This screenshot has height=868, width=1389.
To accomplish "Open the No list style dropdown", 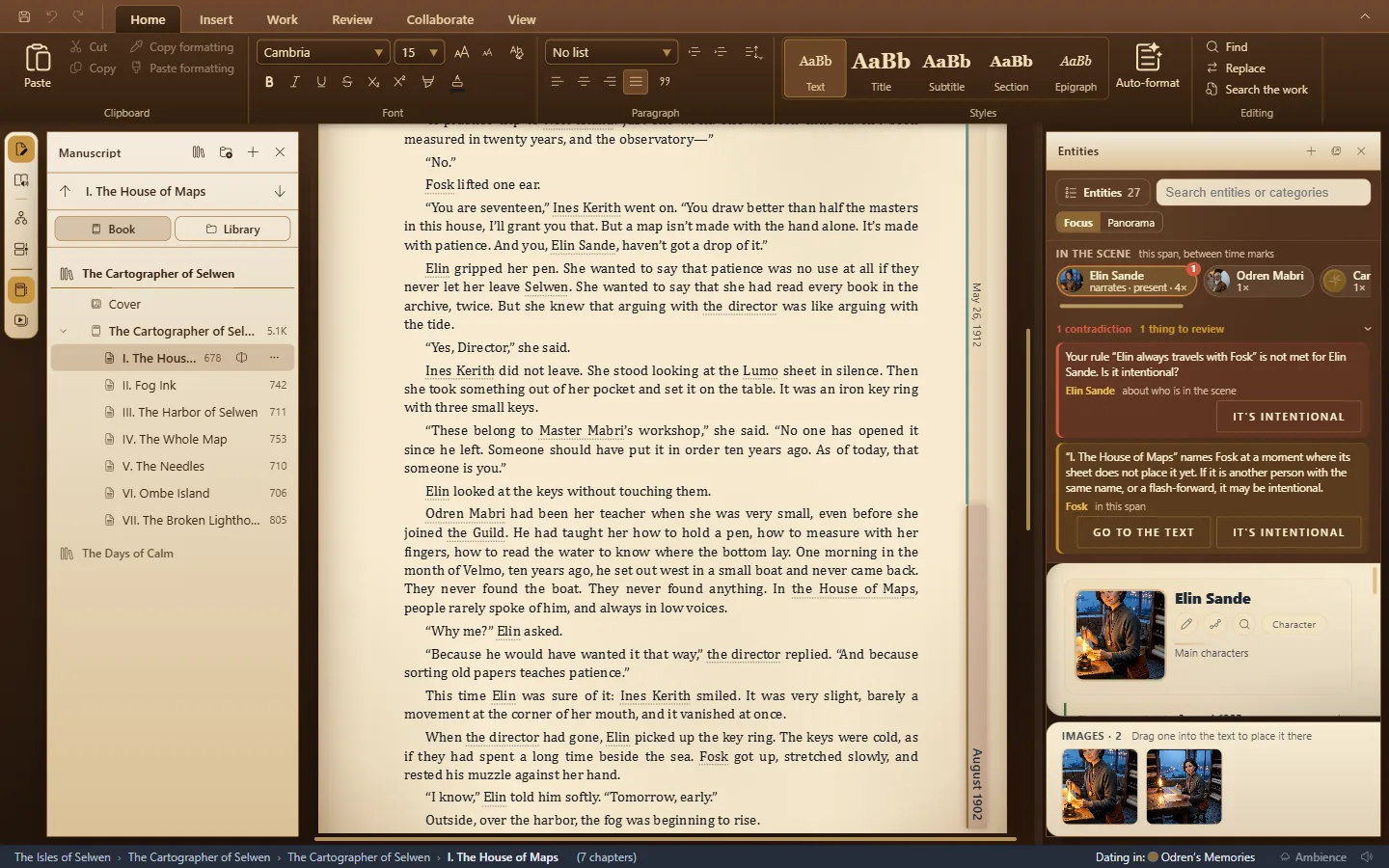I will pos(612,52).
